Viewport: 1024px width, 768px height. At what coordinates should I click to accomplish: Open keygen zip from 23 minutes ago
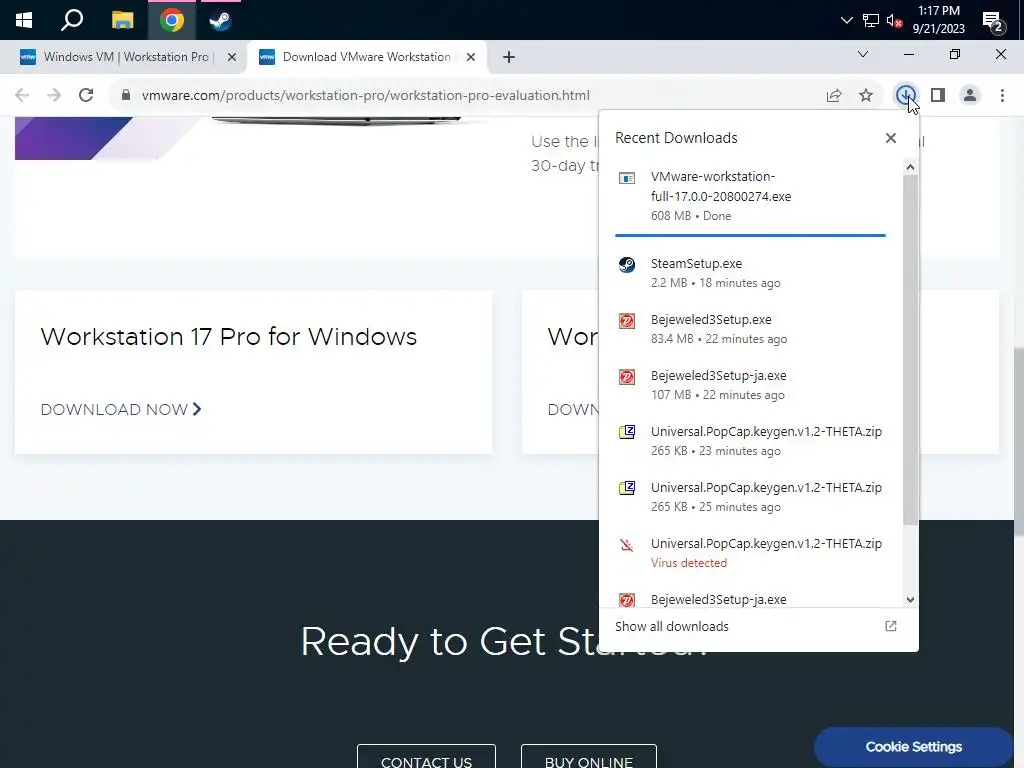(750, 441)
